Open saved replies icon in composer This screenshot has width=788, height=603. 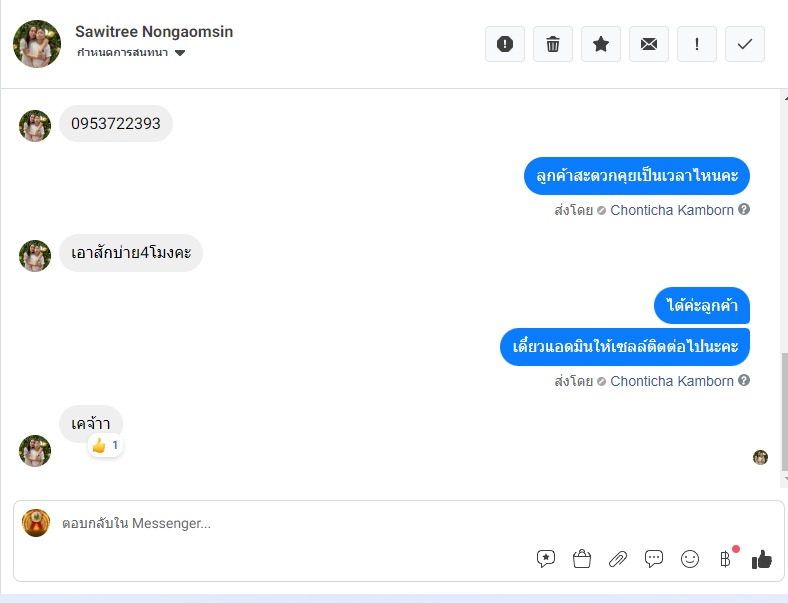pos(546,559)
